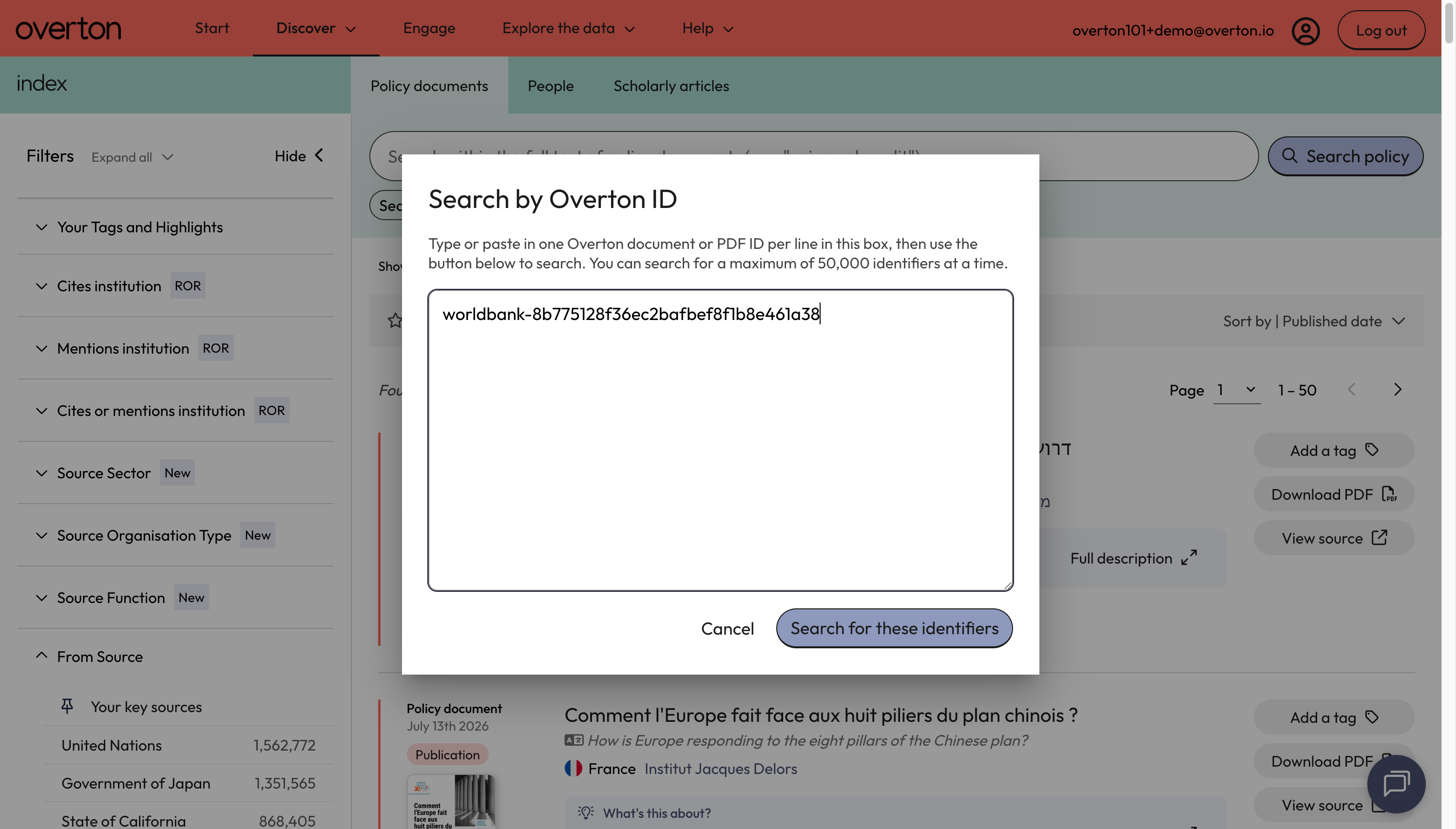The image size is (1456, 829).
Task: Open the Explore the data dropdown
Action: 568,28
